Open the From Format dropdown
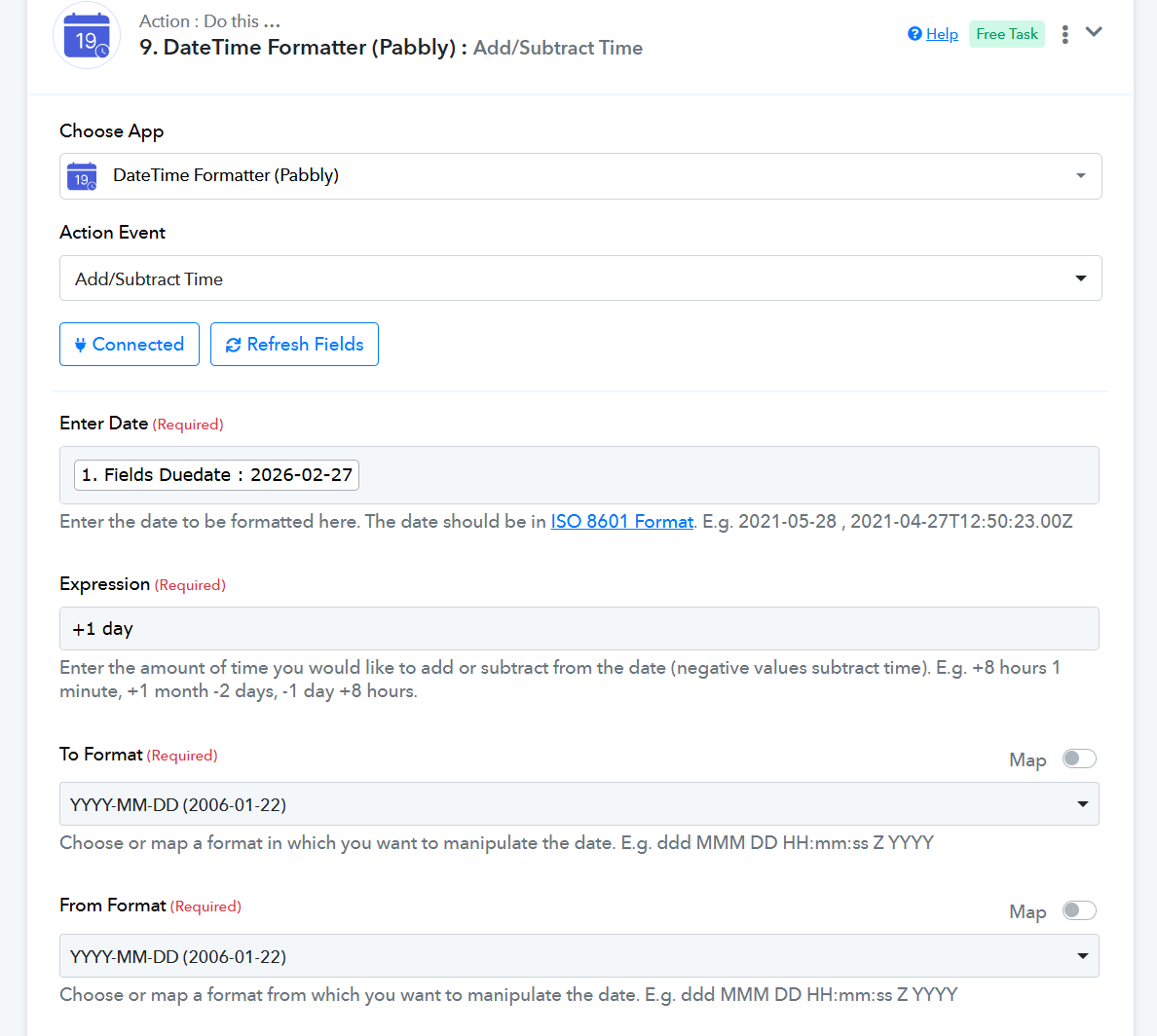1157x1036 pixels. 578,956
